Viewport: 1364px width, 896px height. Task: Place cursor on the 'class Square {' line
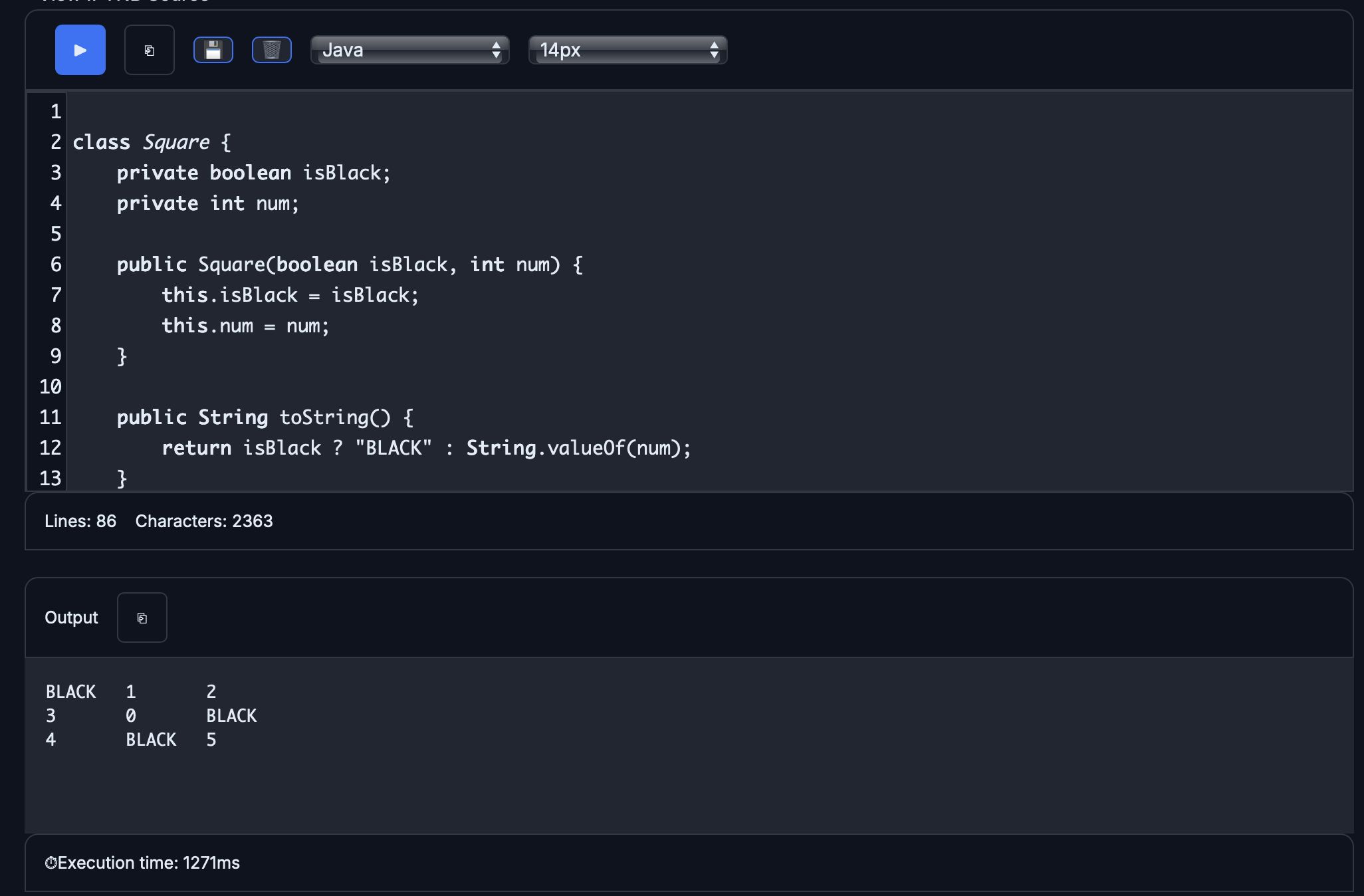point(152,142)
